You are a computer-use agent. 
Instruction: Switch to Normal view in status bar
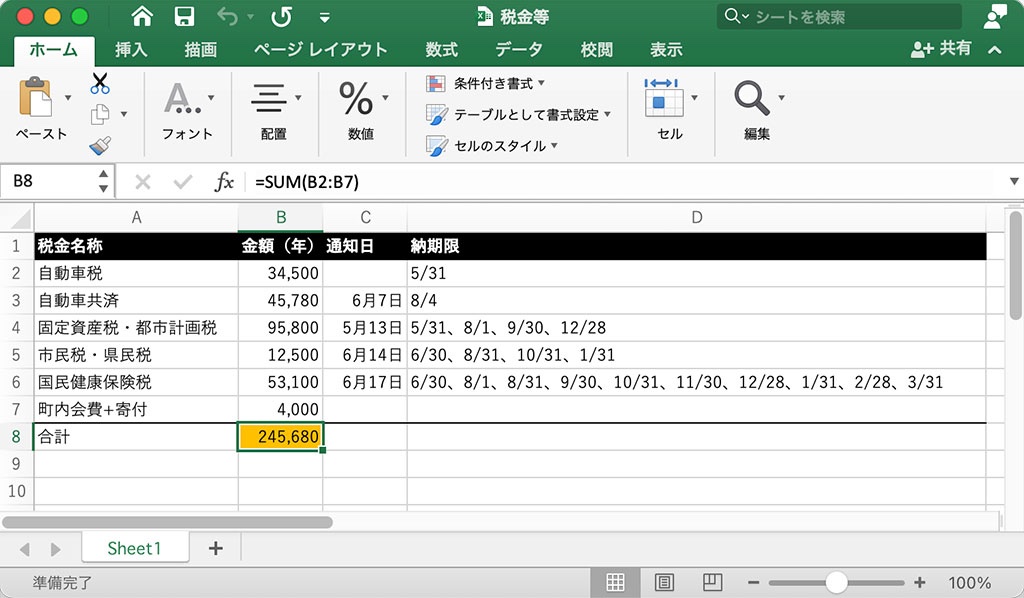616,582
